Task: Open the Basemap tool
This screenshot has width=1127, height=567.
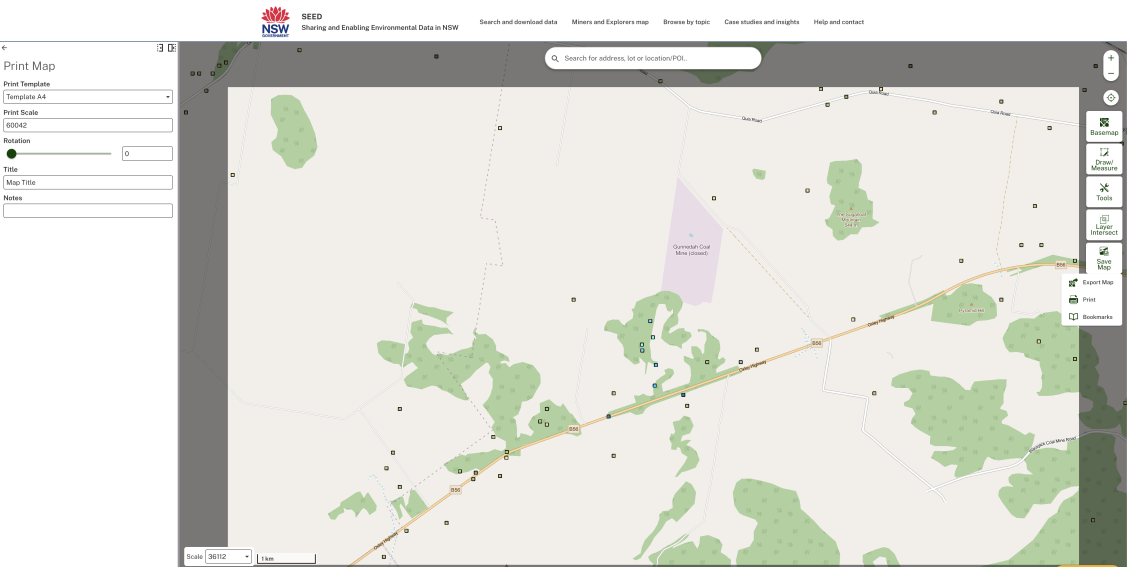Action: coord(1104,126)
